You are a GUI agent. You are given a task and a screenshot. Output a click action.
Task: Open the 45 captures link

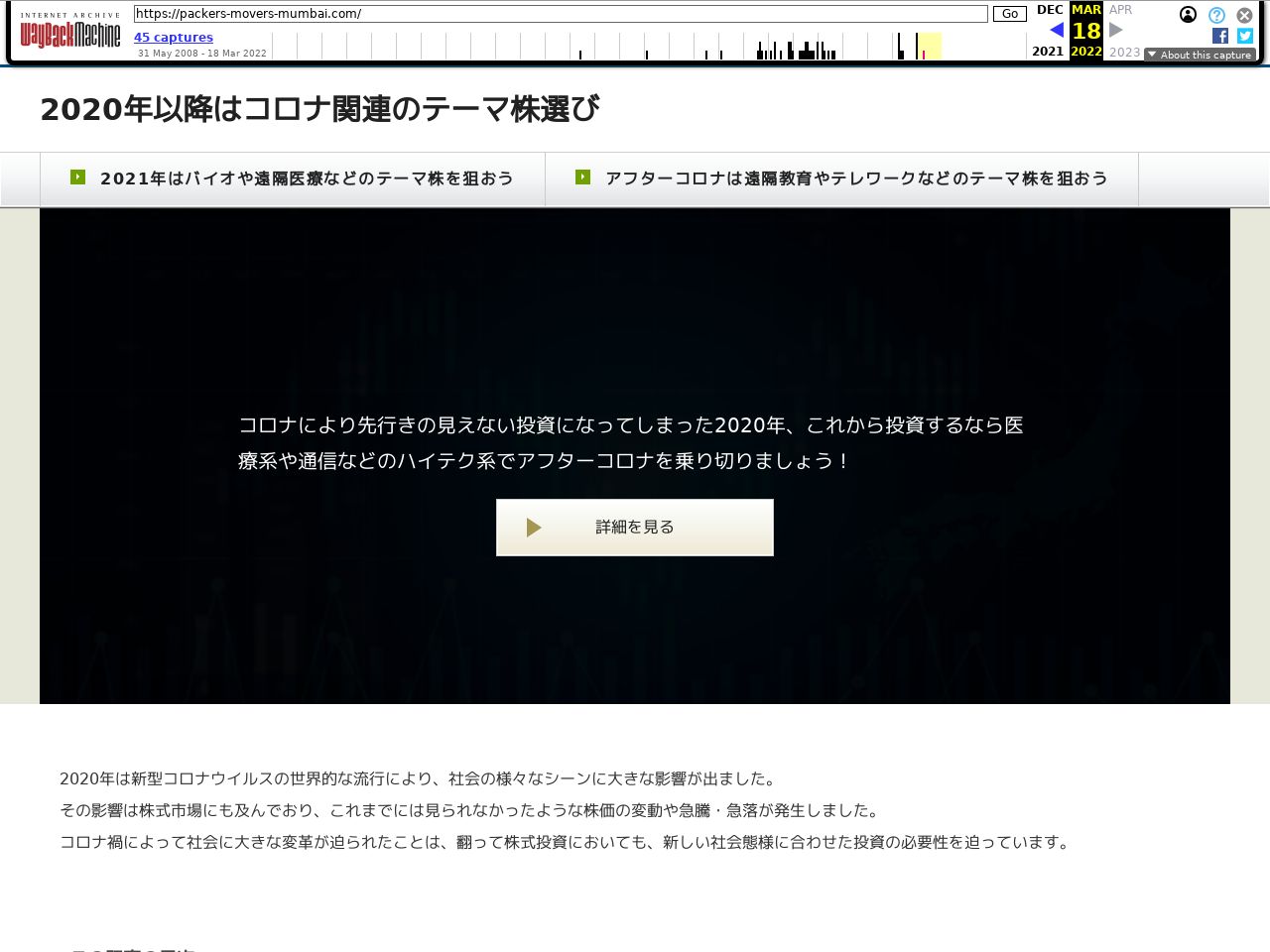click(x=174, y=38)
